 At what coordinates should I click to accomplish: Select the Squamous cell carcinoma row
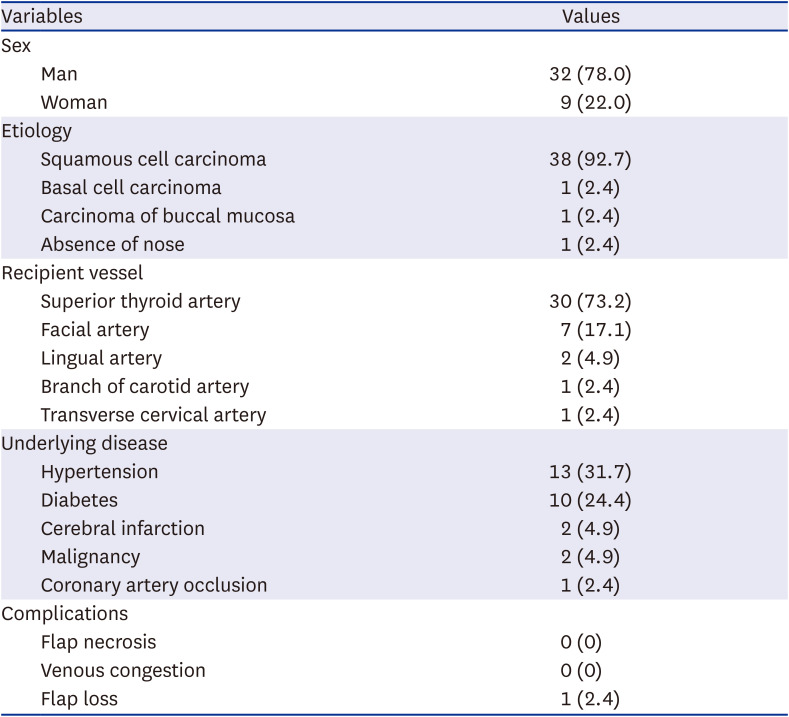(154, 159)
